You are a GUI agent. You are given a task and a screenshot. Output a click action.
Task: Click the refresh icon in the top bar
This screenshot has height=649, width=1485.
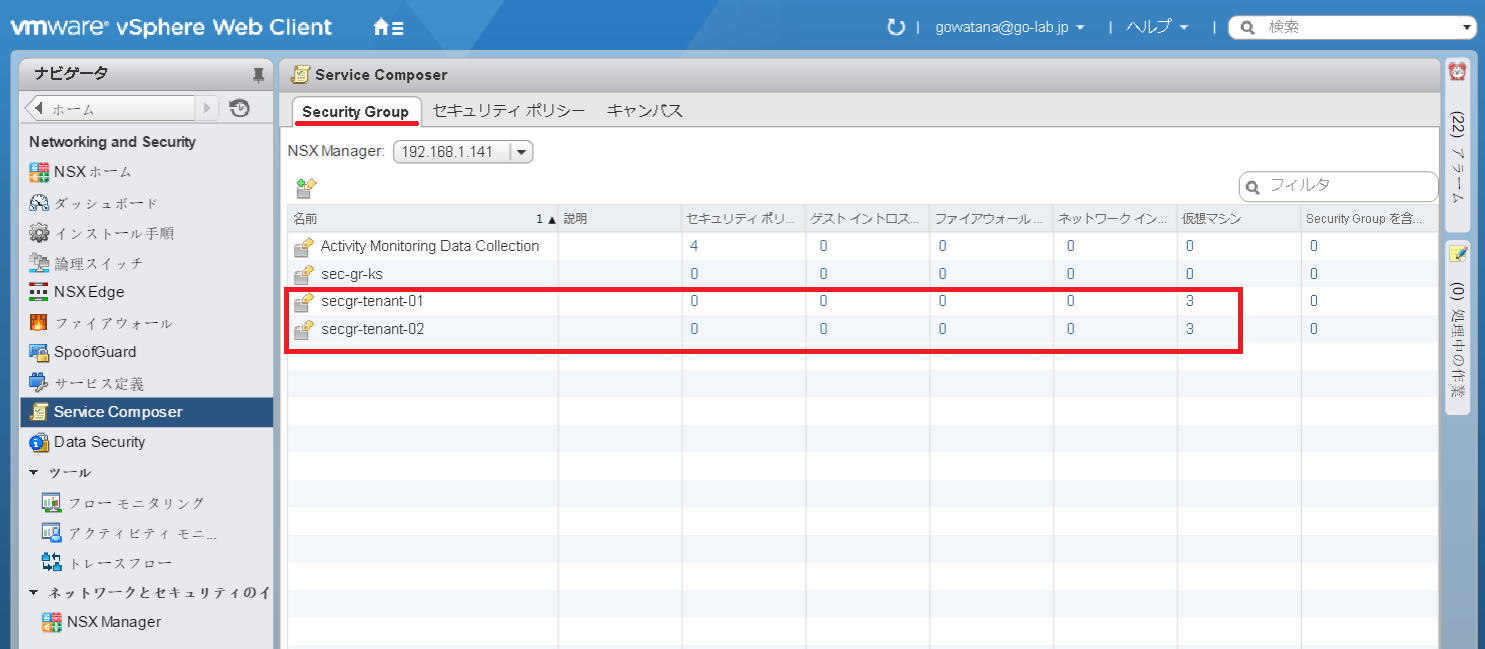[x=895, y=27]
